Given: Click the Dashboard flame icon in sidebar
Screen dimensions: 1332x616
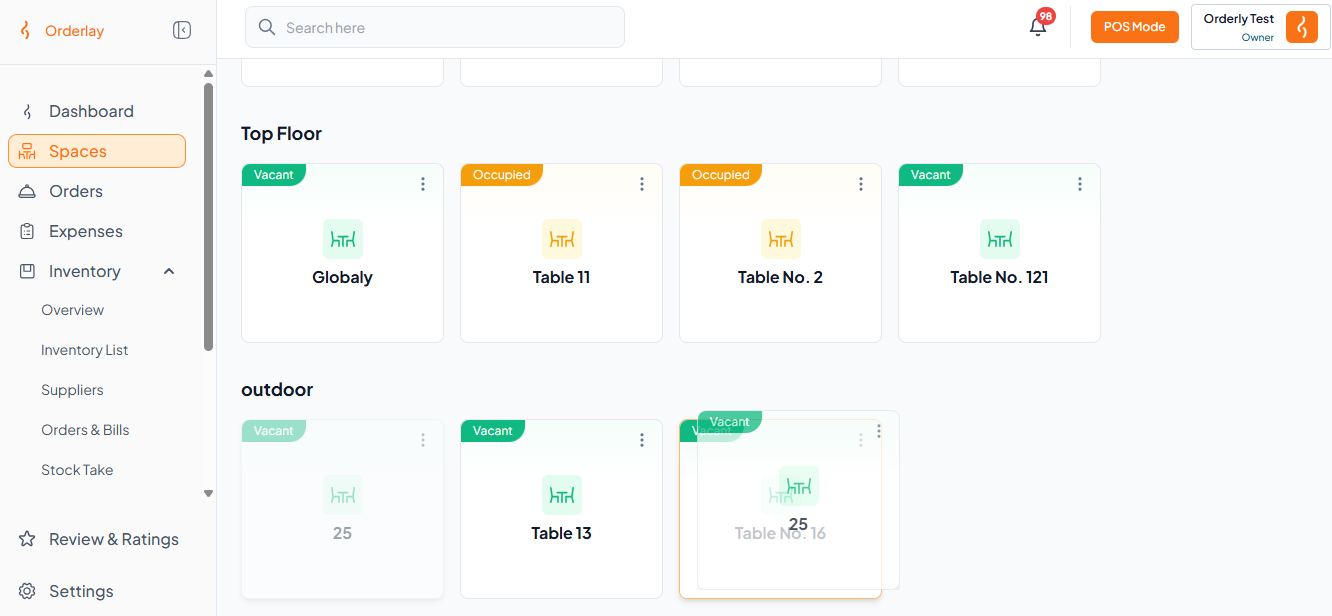Looking at the screenshot, I should (28, 111).
